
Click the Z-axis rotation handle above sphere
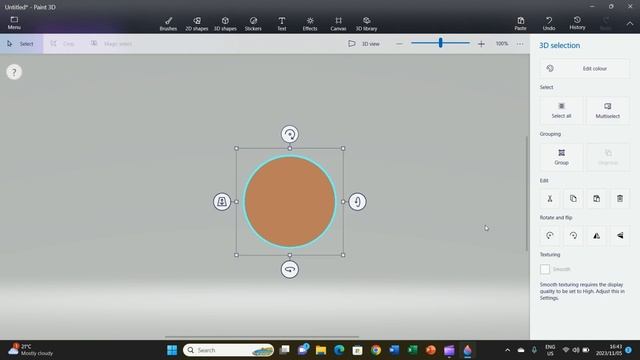[289, 134]
